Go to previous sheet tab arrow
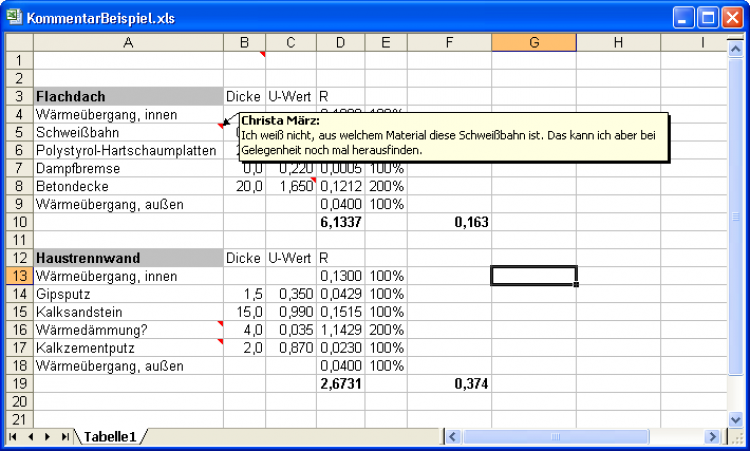This screenshot has height=451, width=750. point(30,437)
